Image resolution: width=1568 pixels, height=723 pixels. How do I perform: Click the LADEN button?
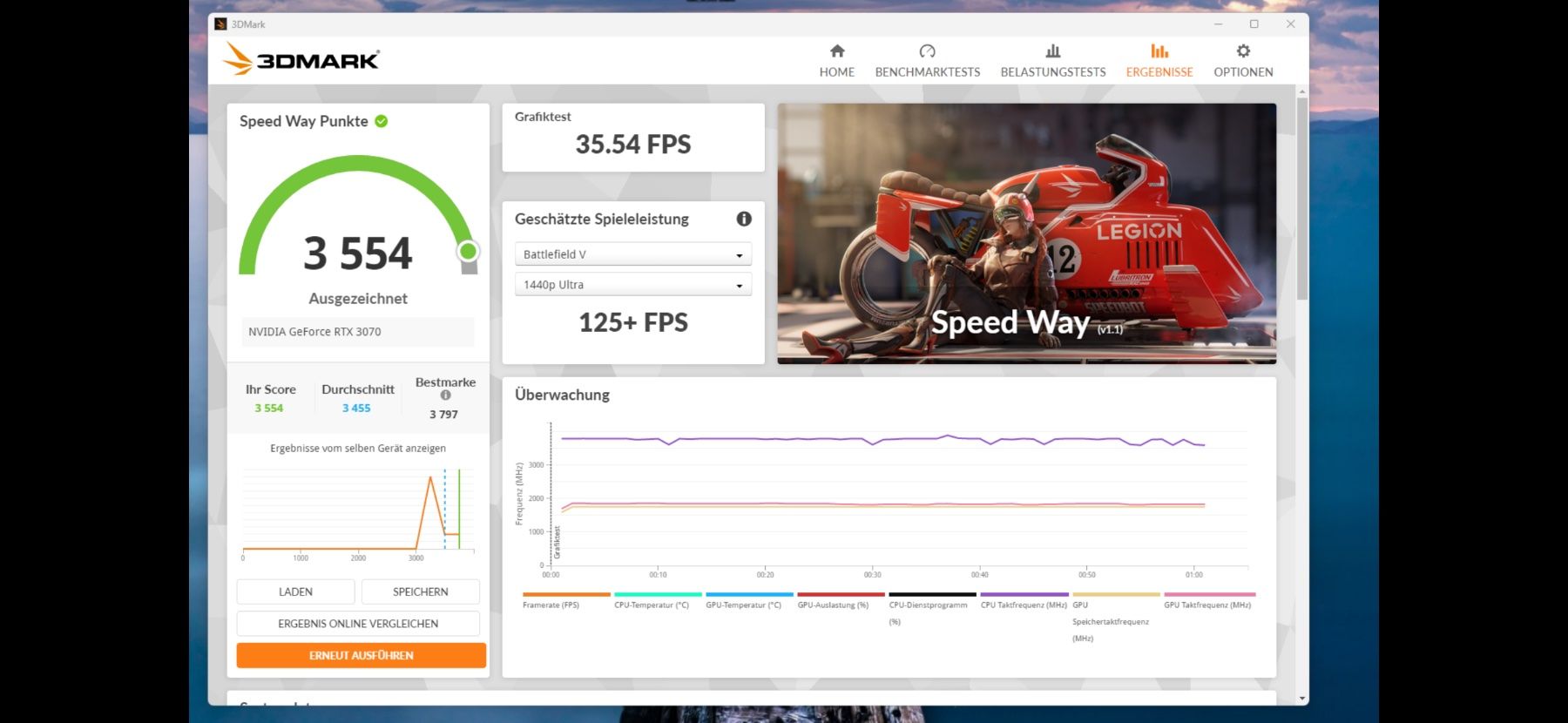pos(295,591)
